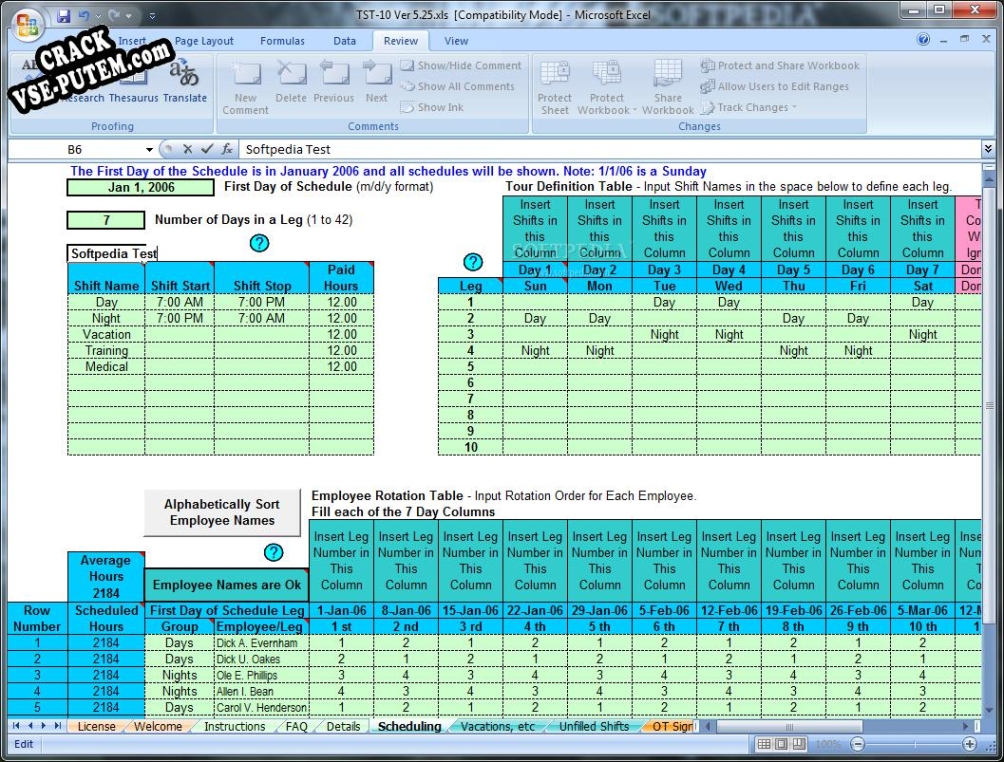The height and width of the screenshot is (762, 1004).
Task: Toggle Show All Comments
Action: [x=458, y=86]
